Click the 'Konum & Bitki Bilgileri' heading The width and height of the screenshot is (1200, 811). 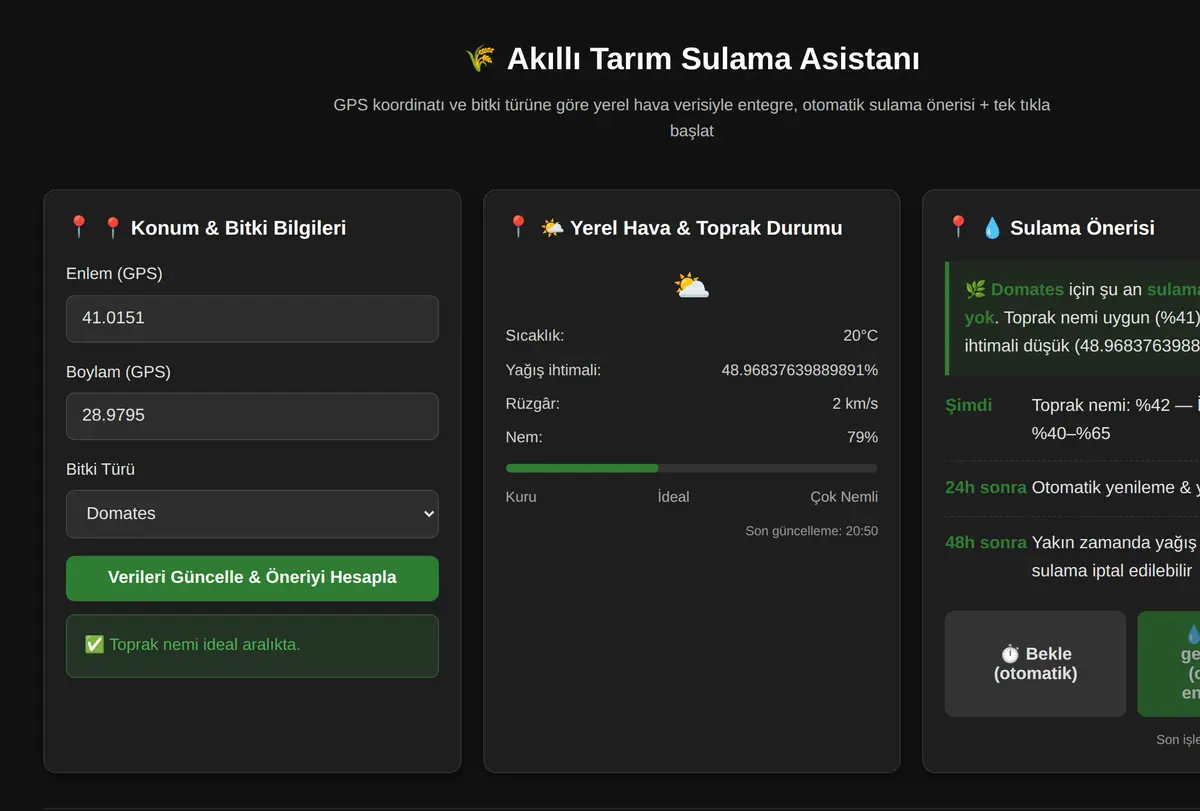point(238,228)
